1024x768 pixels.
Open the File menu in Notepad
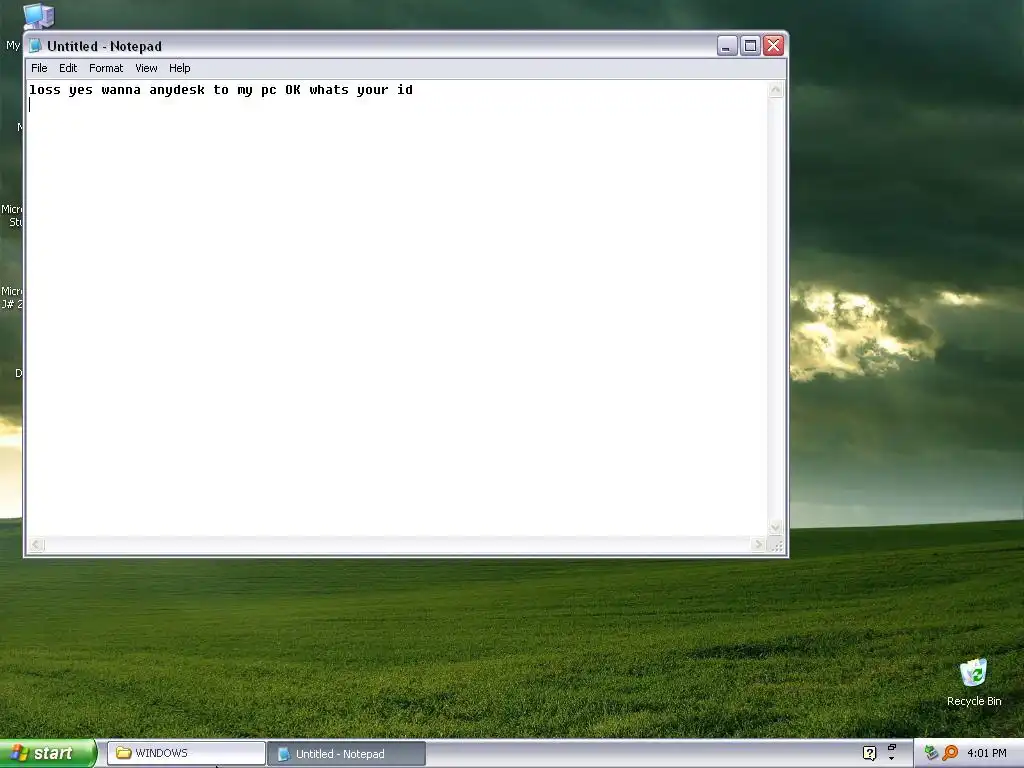(39, 68)
